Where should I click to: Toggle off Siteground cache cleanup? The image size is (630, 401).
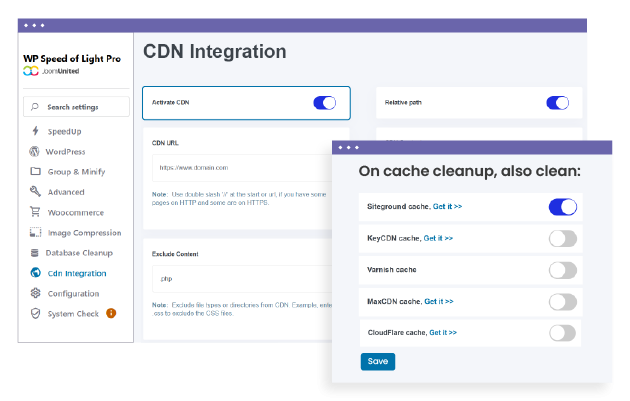tap(563, 207)
